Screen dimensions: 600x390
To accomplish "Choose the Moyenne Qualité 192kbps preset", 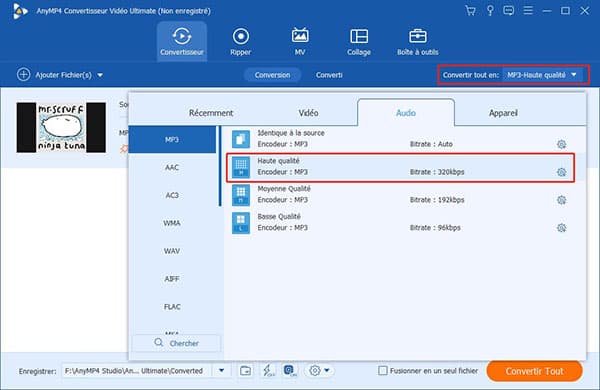I will (405, 195).
